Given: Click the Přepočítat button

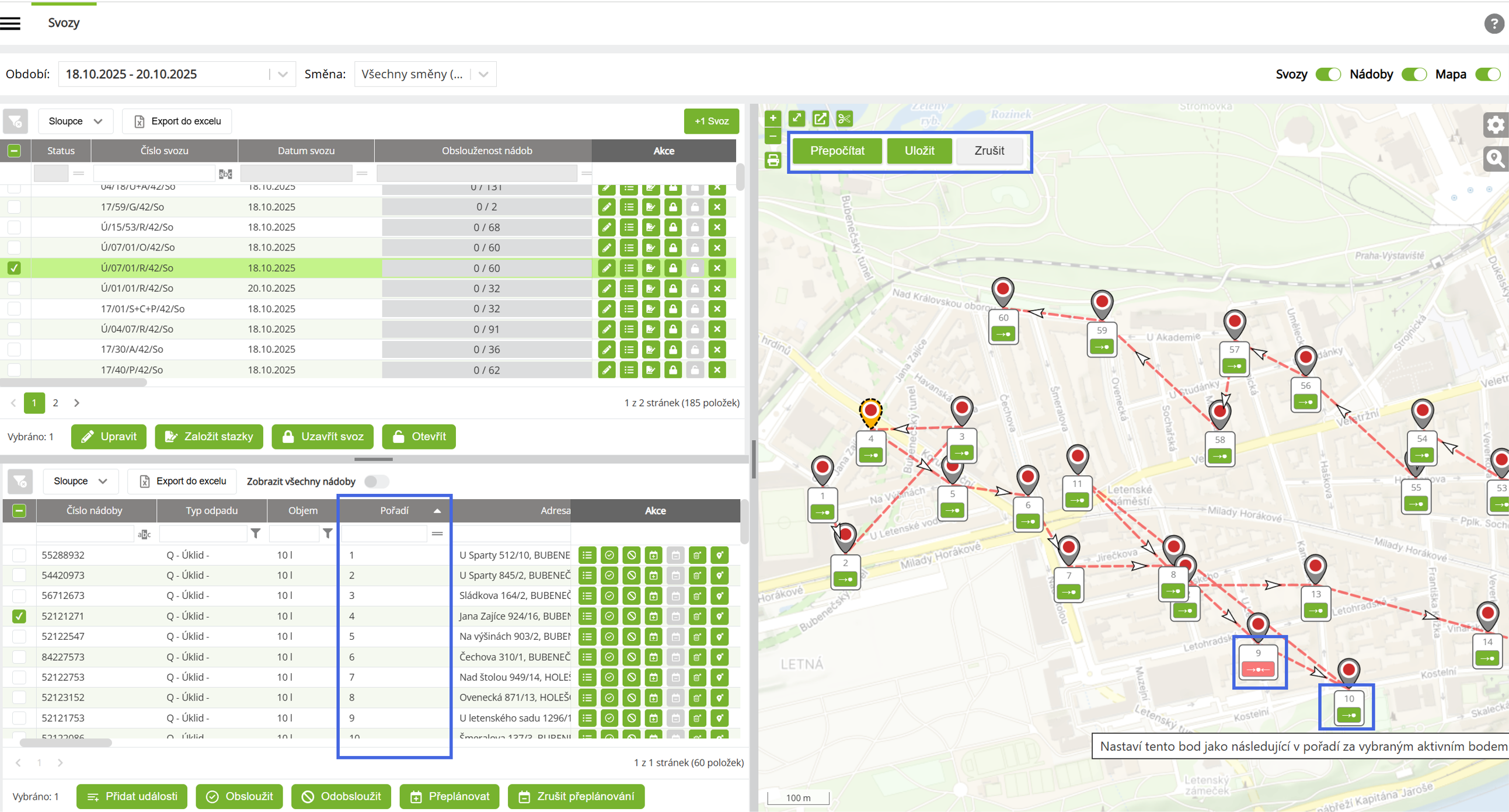Looking at the screenshot, I should (837, 151).
